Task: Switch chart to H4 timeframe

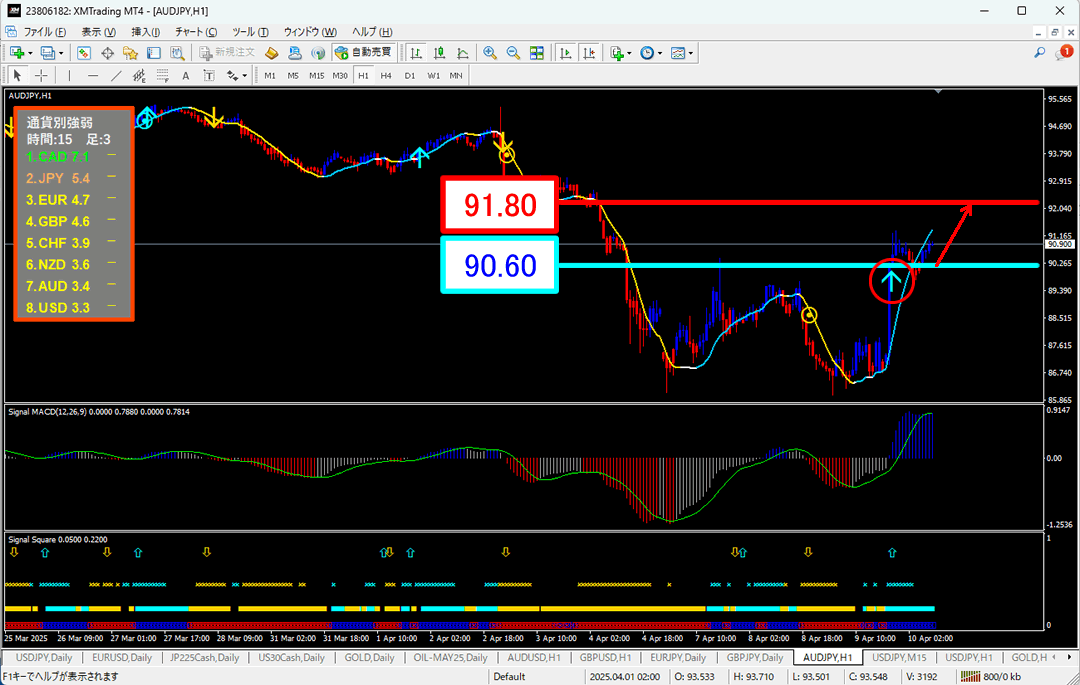Action: tap(386, 75)
